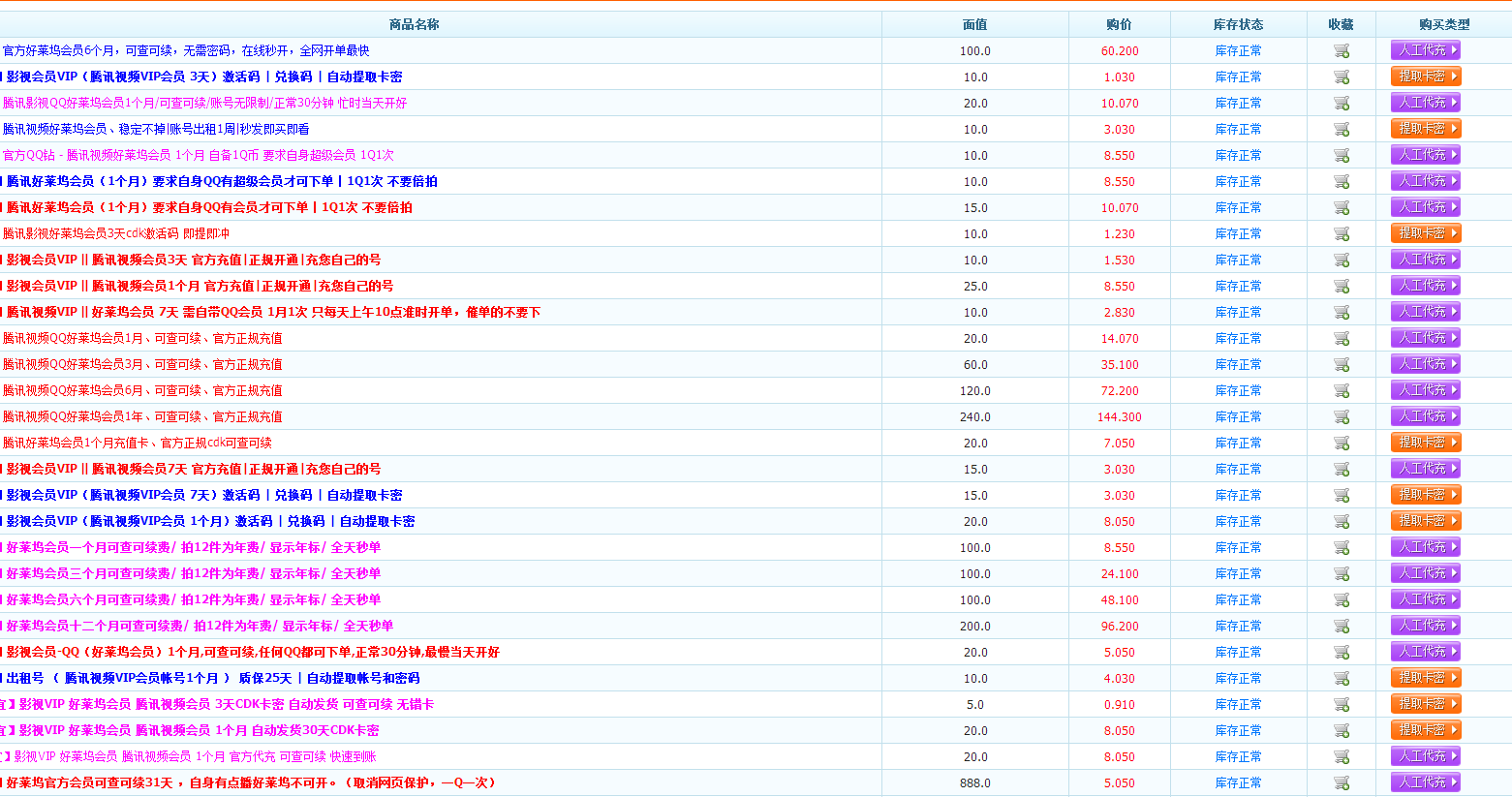Viewport: 1512px width, 797px height.
Task: Click the 面值 column header
Action: [x=975, y=24]
